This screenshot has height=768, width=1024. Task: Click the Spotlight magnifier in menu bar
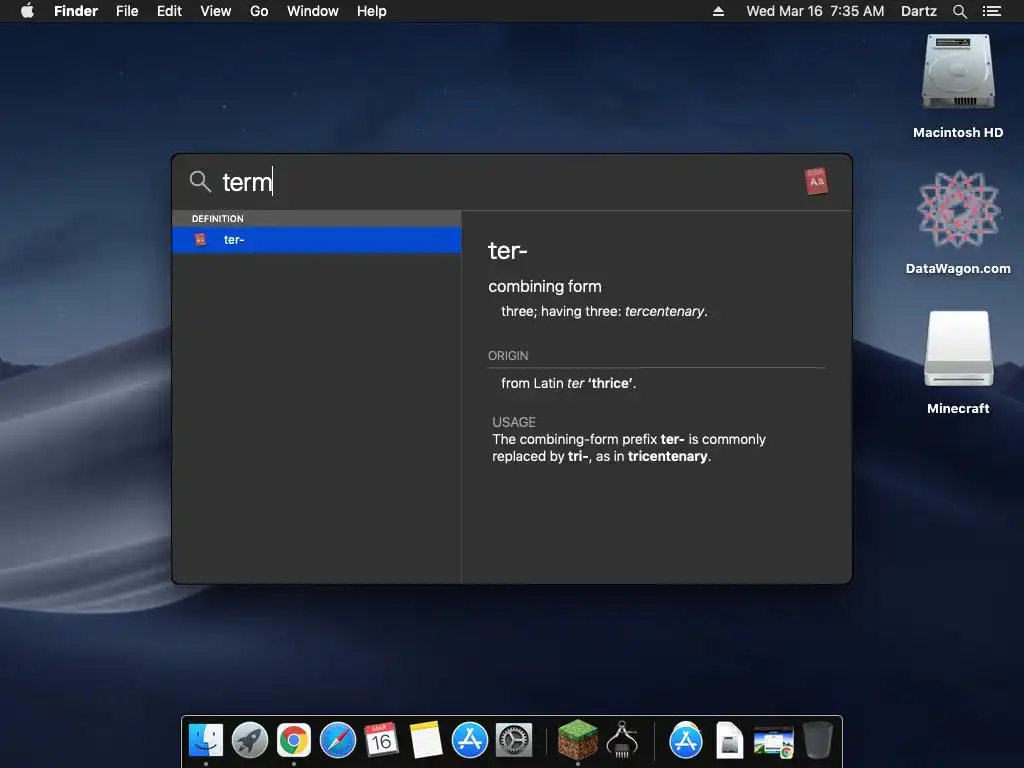(959, 11)
